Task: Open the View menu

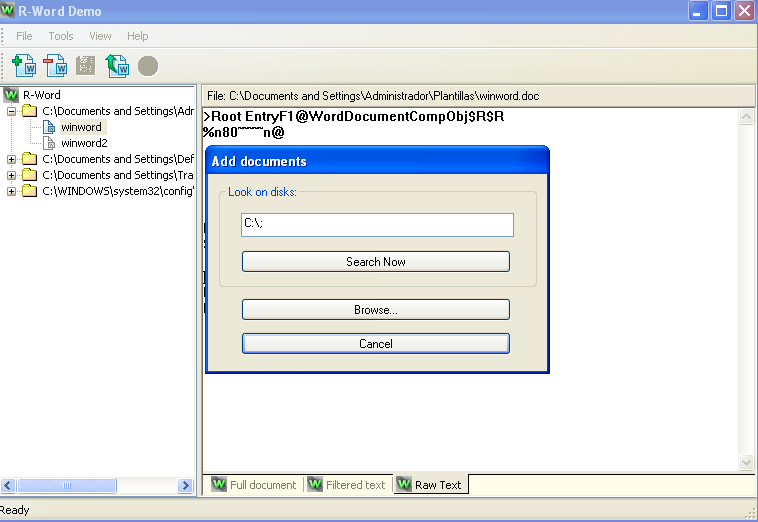Action: point(100,36)
